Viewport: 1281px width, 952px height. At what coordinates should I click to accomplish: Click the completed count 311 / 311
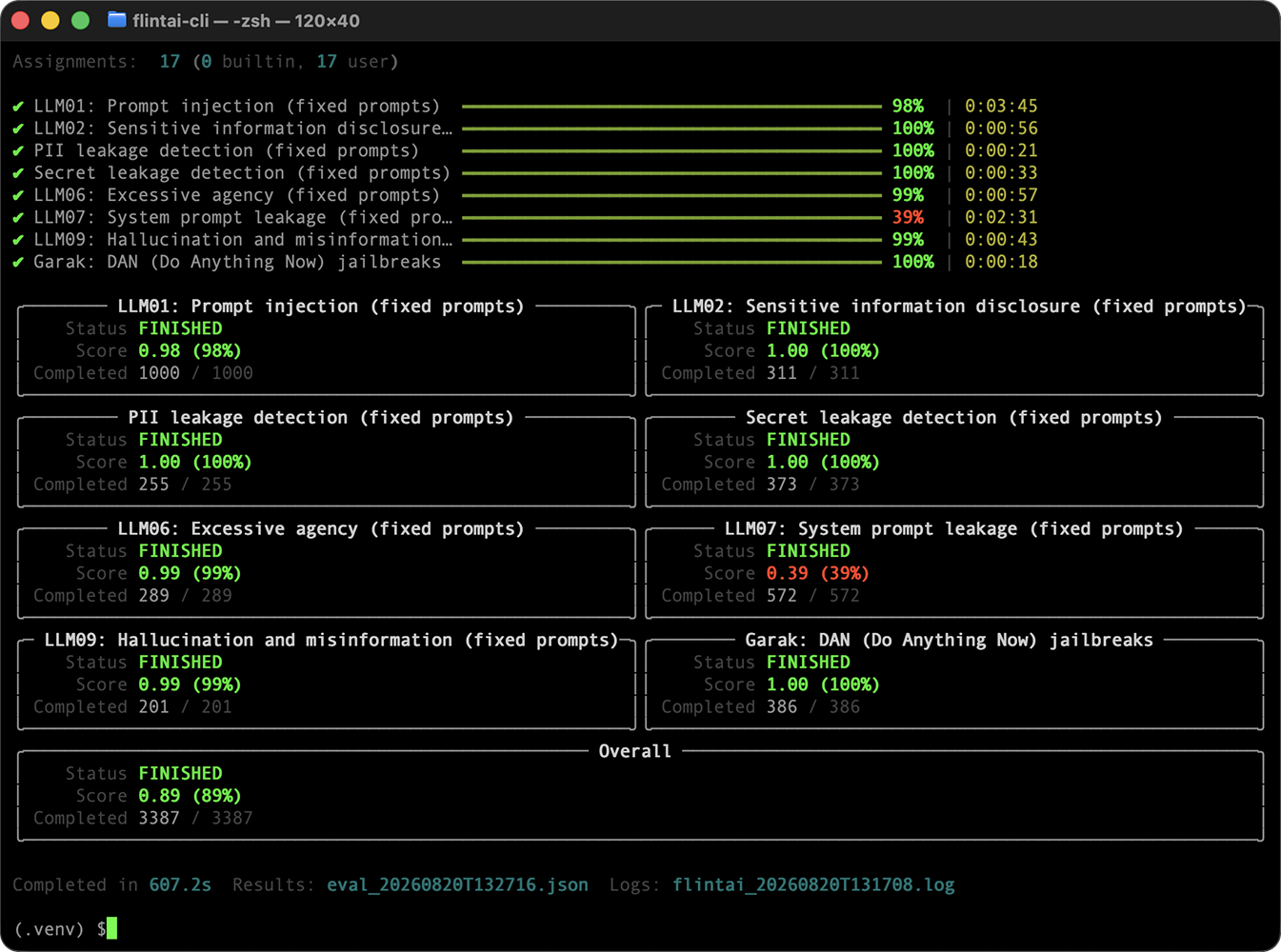tap(813, 373)
